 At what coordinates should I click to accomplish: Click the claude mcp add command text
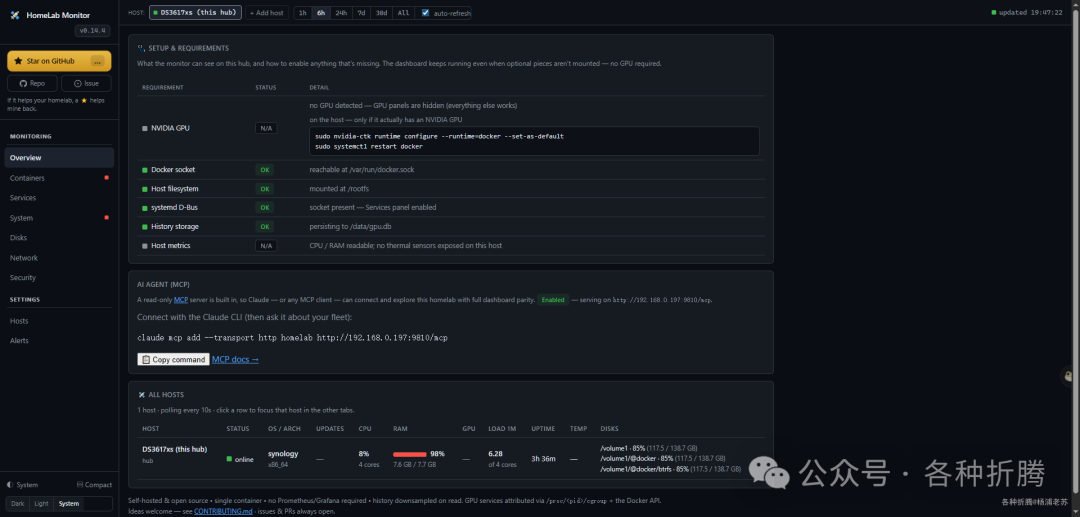[x=292, y=338]
